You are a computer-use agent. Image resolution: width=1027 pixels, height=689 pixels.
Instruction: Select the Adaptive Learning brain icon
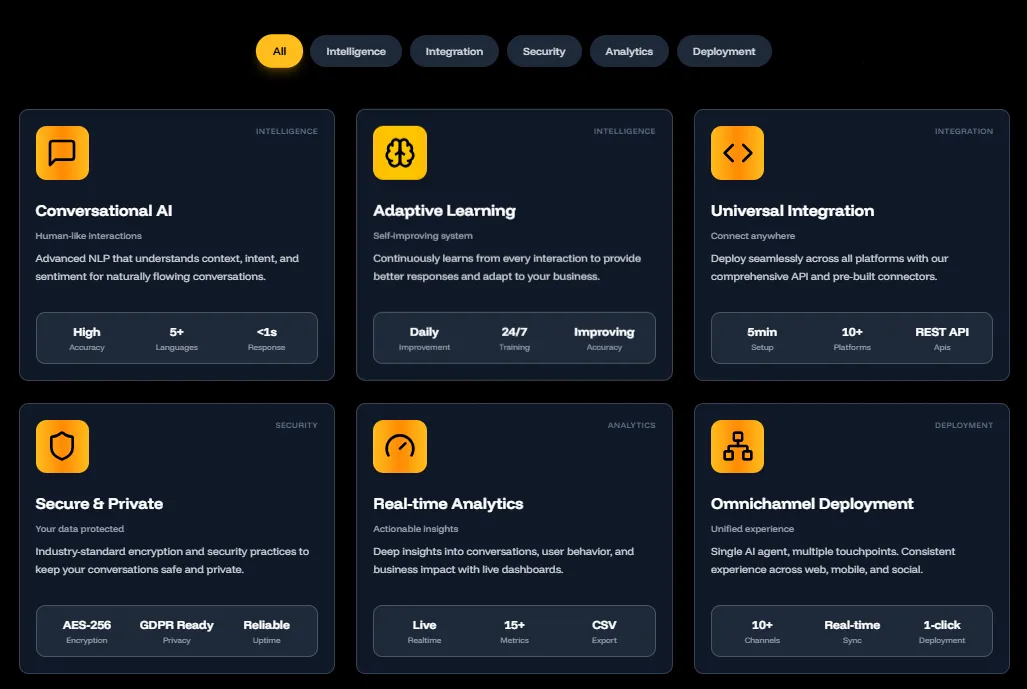coord(399,153)
